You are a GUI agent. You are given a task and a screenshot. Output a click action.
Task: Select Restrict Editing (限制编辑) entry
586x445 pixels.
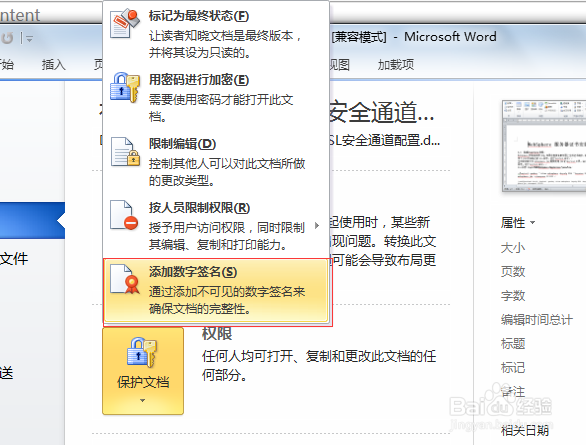[x=216, y=162]
